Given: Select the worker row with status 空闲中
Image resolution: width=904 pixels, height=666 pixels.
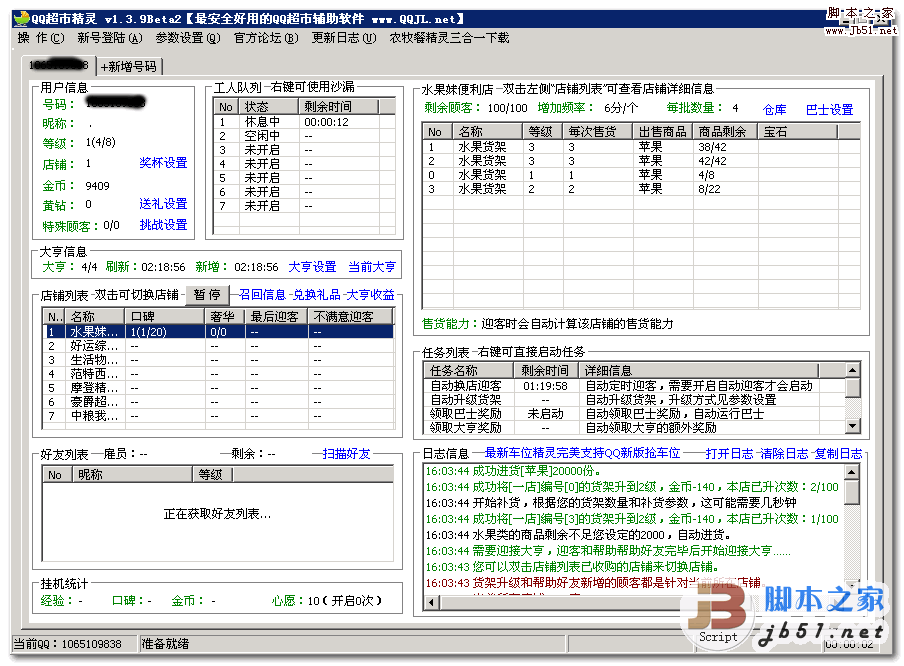Looking at the screenshot, I should coord(304,136).
